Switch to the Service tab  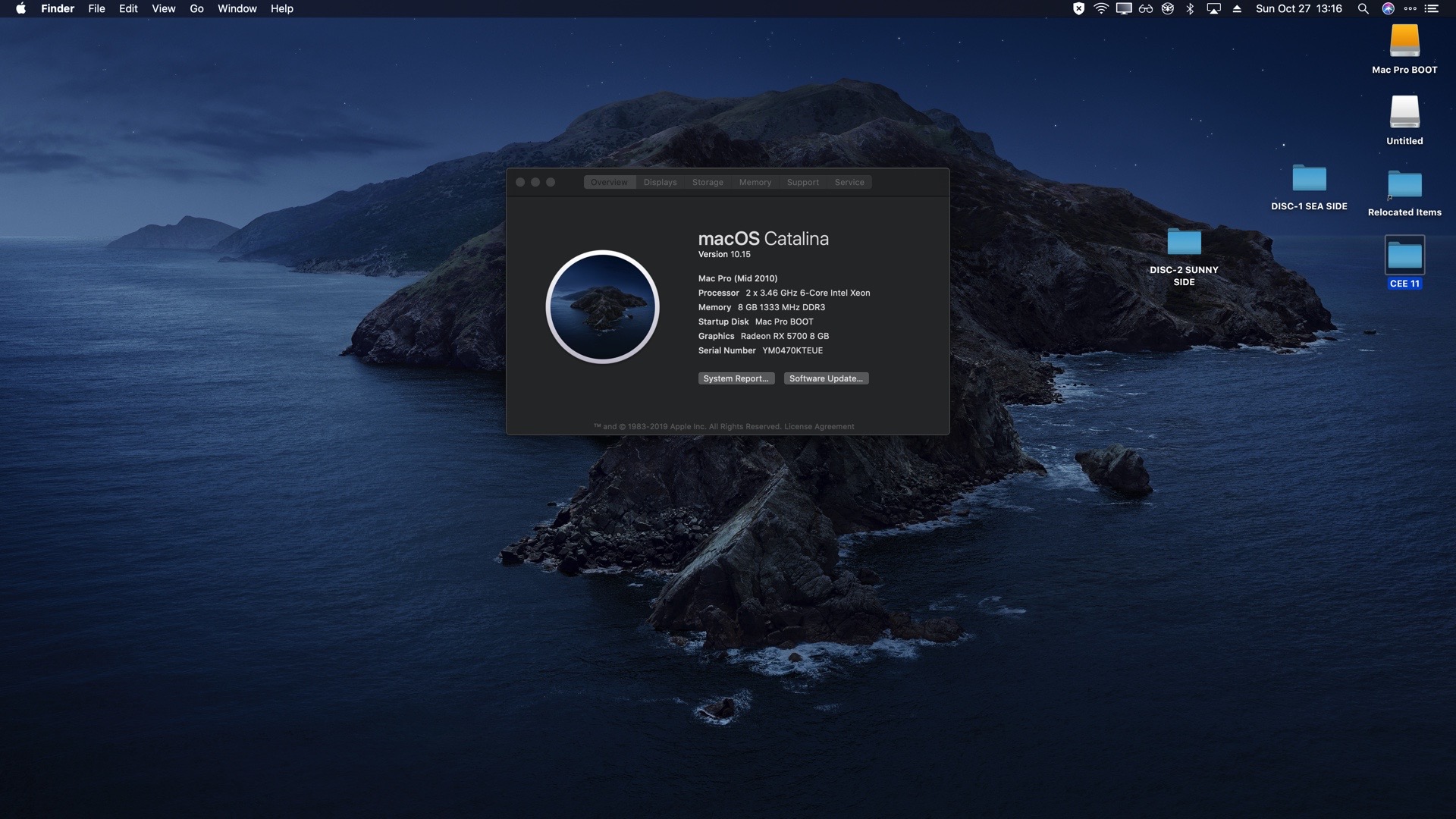coord(849,182)
